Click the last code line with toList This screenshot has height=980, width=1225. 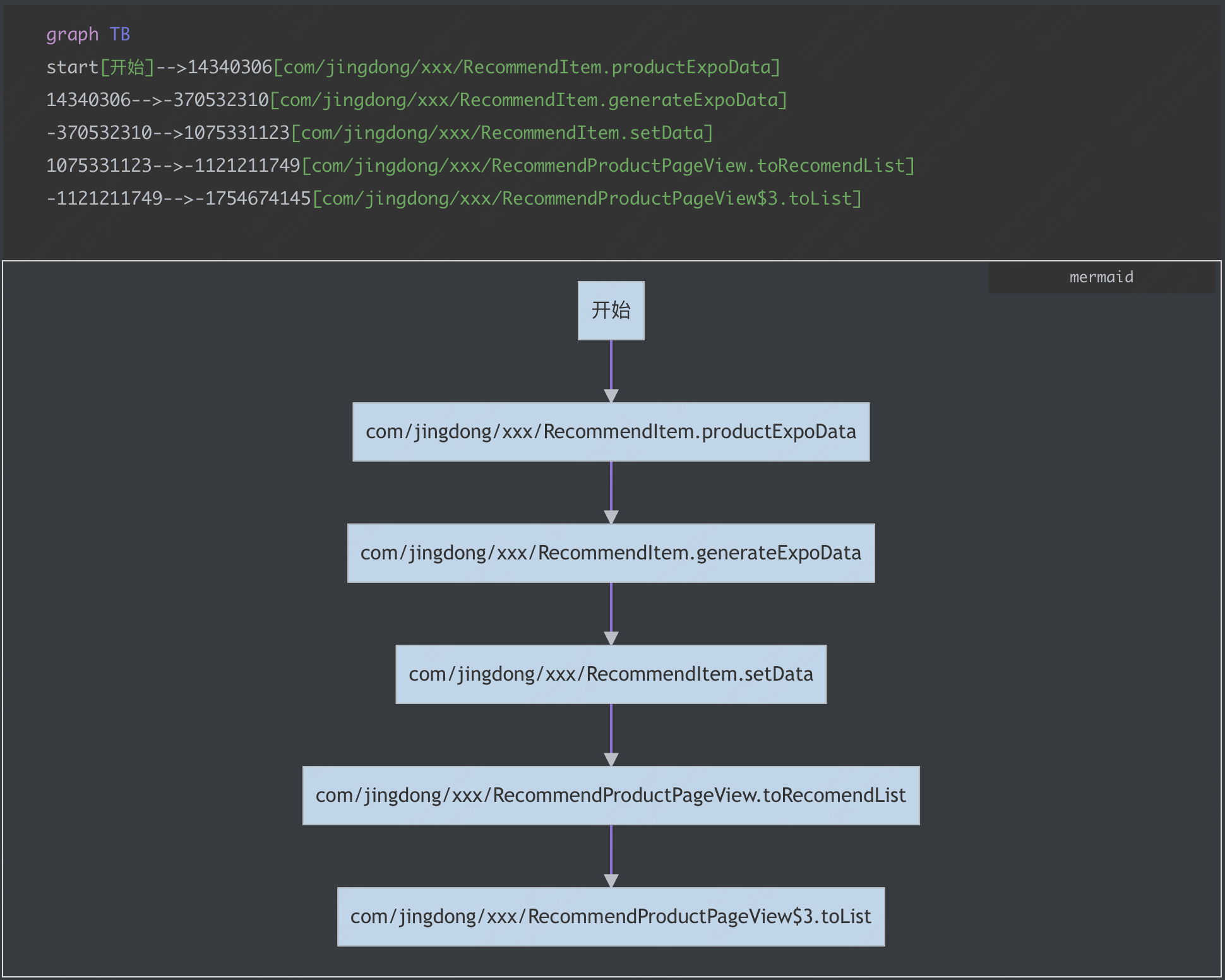click(x=453, y=198)
